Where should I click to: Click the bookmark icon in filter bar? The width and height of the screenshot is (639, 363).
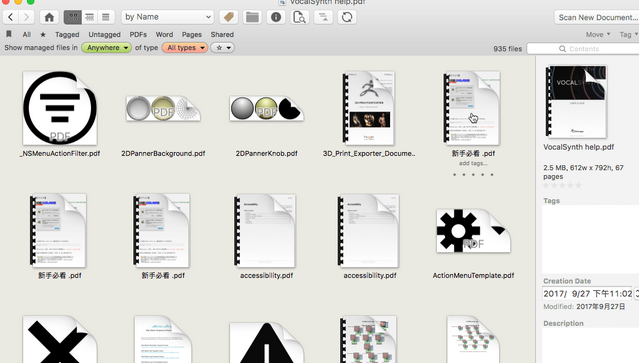click(x=9, y=34)
